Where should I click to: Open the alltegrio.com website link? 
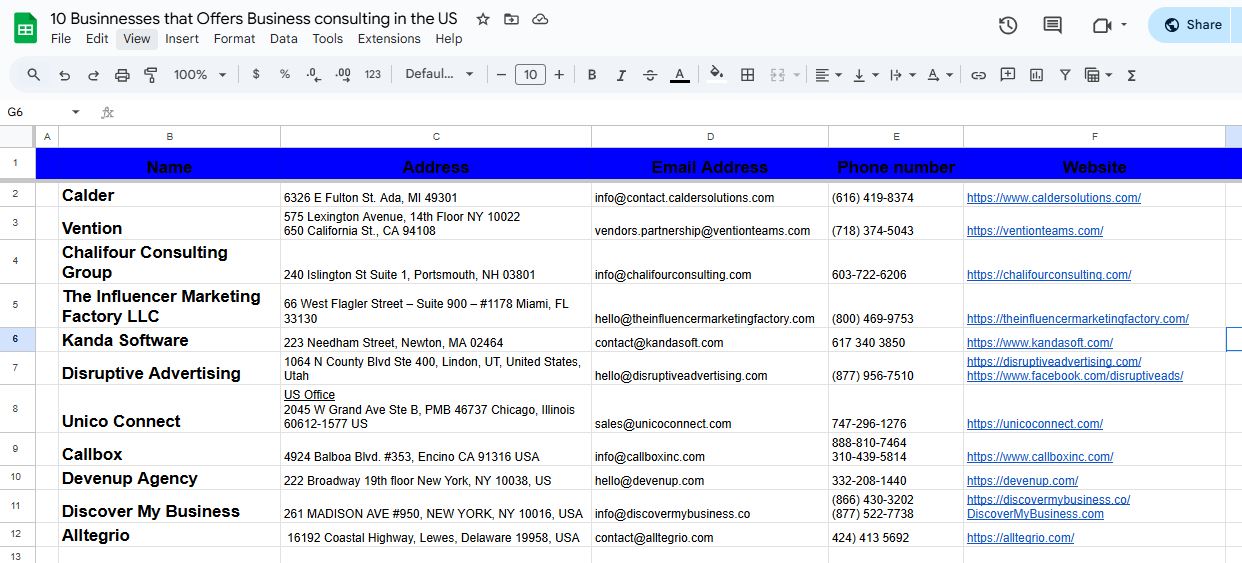[1020, 538]
